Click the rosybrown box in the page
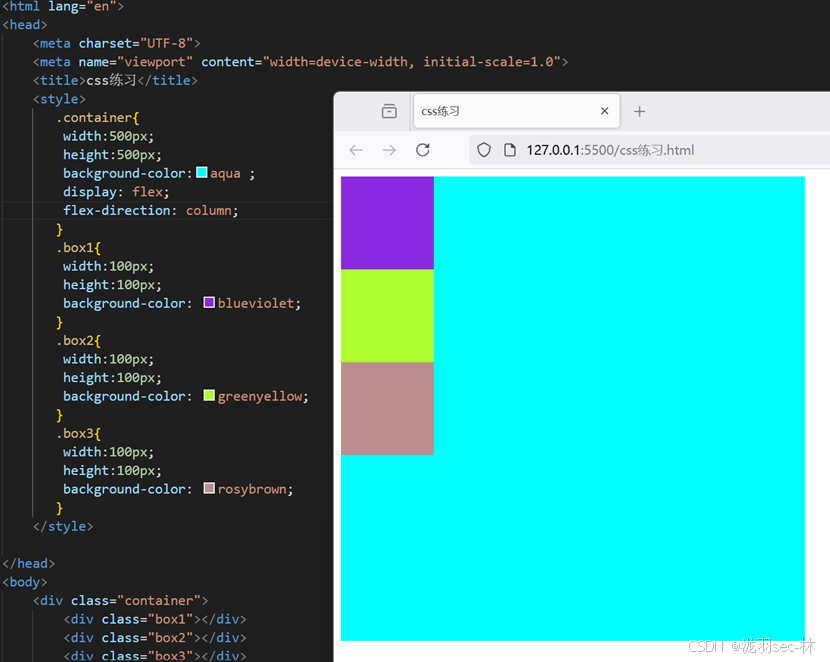Image resolution: width=830 pixels, height=662 pixels. tap(387, 409)
